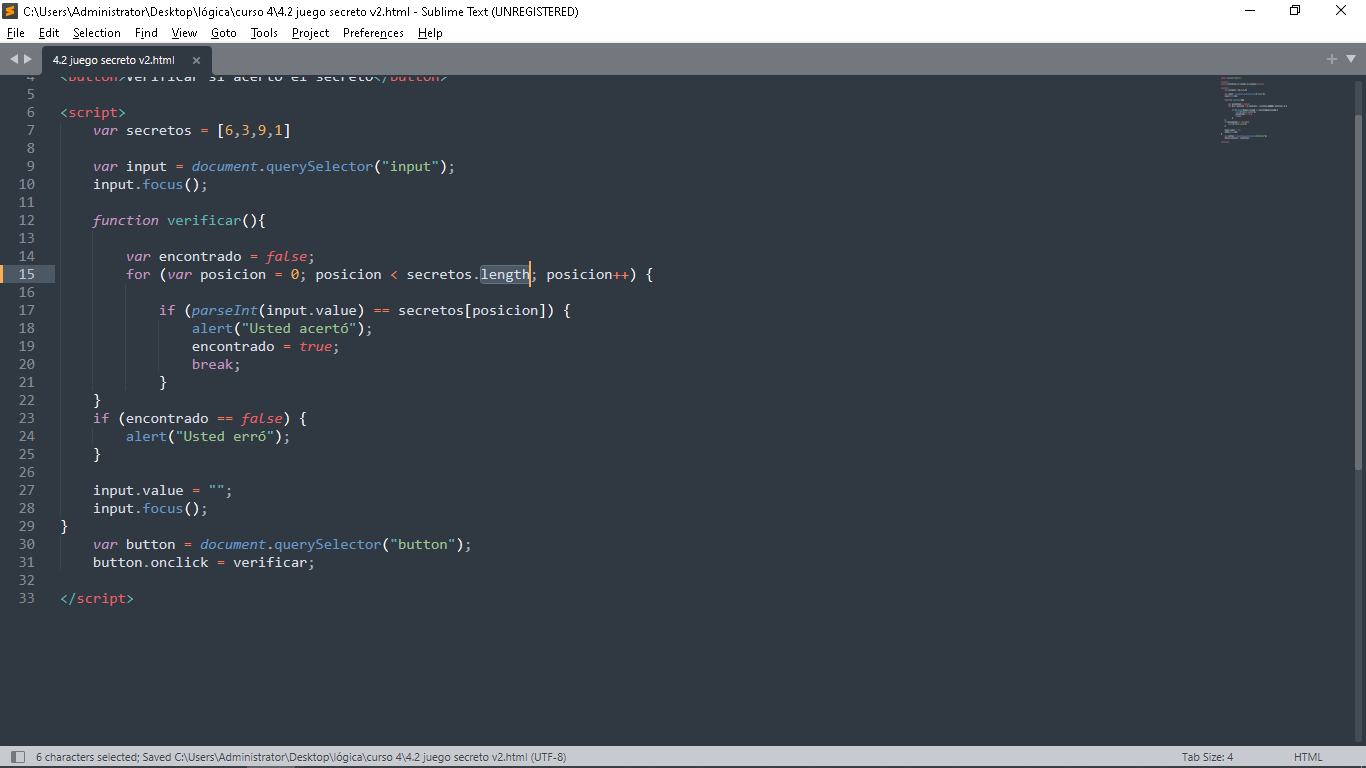Image resolution: width=1366 pixels, height=768 pixels.
Task: Minimize the Sublime Text window
Action: click(x=1250, y=11)
